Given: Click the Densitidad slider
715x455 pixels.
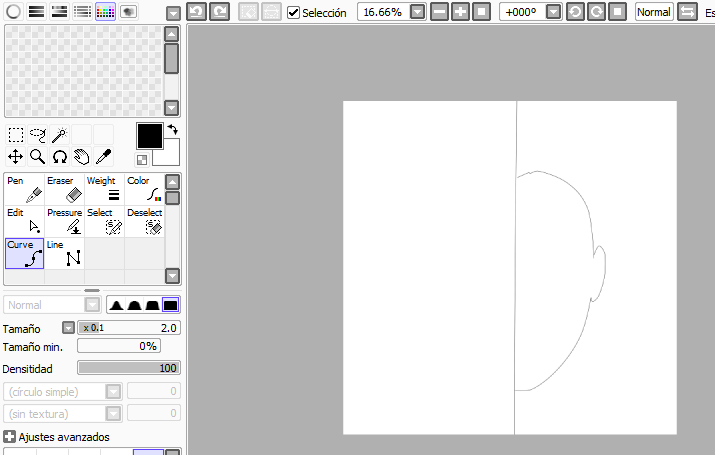Looking at the screenshot, I should (x=129, y=368).
